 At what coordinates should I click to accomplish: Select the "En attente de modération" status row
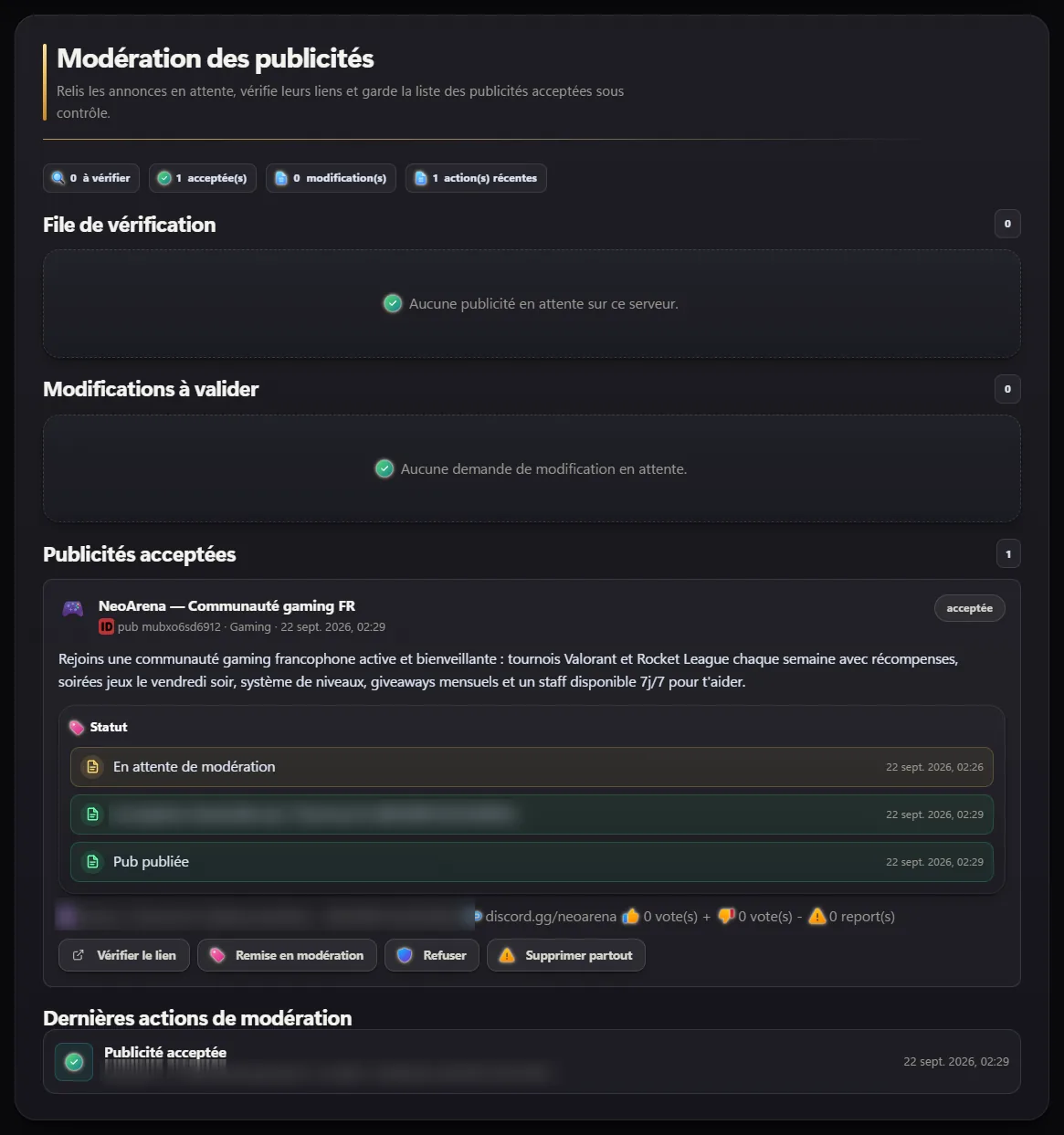(532, 767)
